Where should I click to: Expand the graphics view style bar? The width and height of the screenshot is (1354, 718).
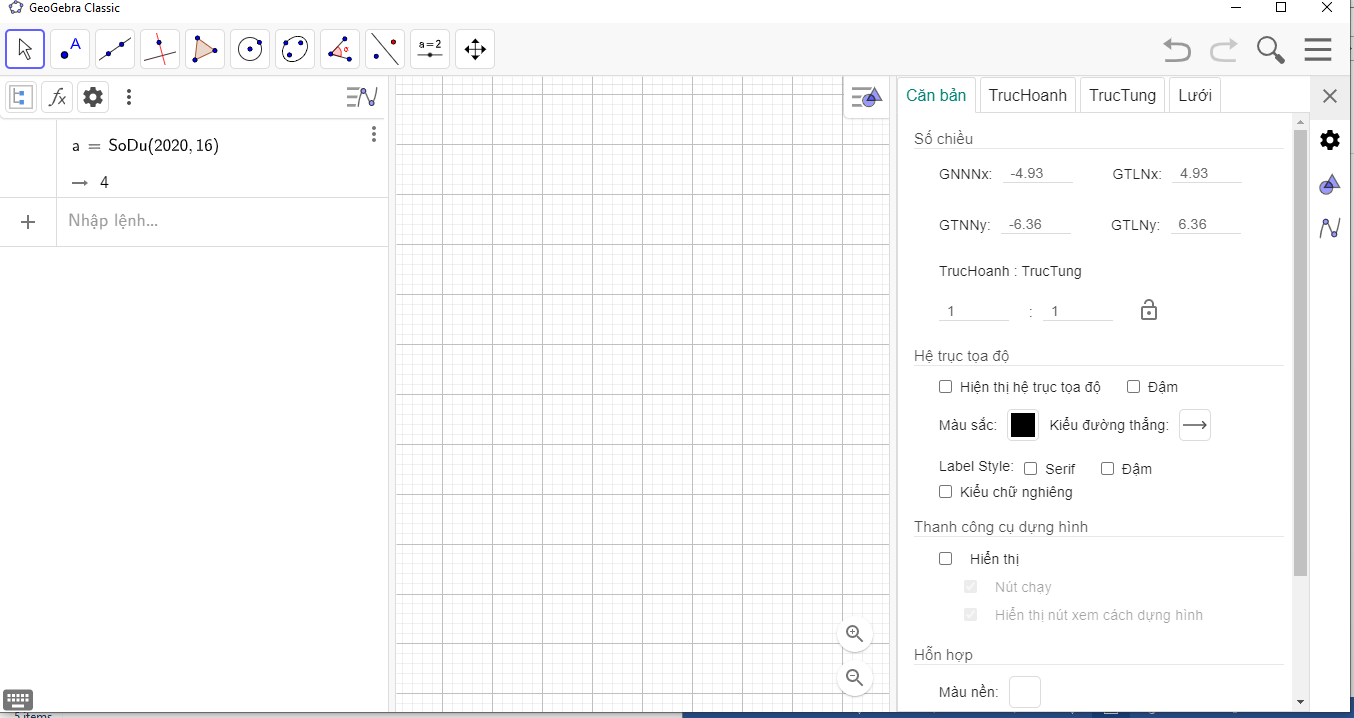coord(866,98)
